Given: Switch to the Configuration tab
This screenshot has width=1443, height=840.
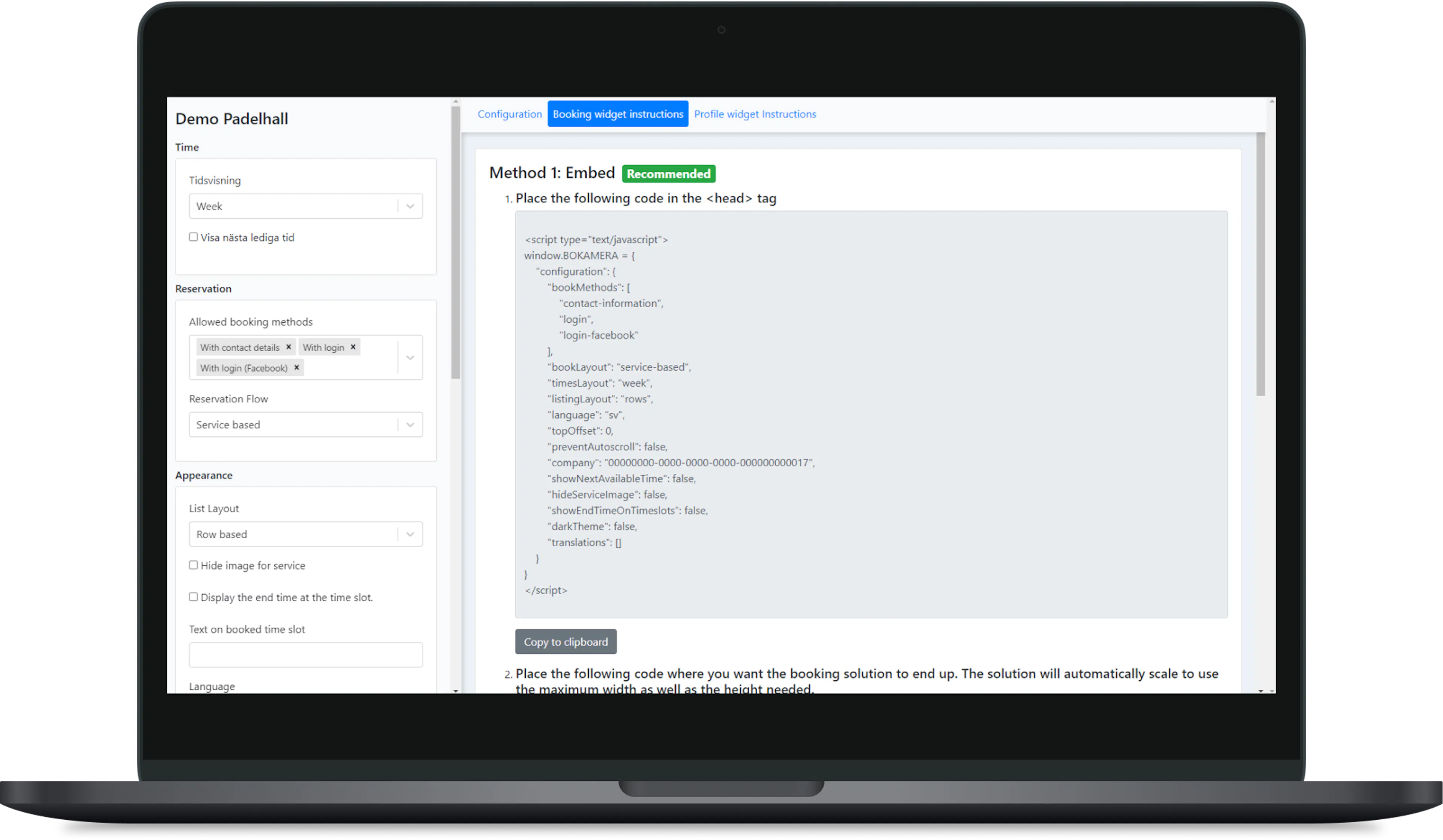Looking at the screenshot, I should pyautogui.click(x=510, y=114).
